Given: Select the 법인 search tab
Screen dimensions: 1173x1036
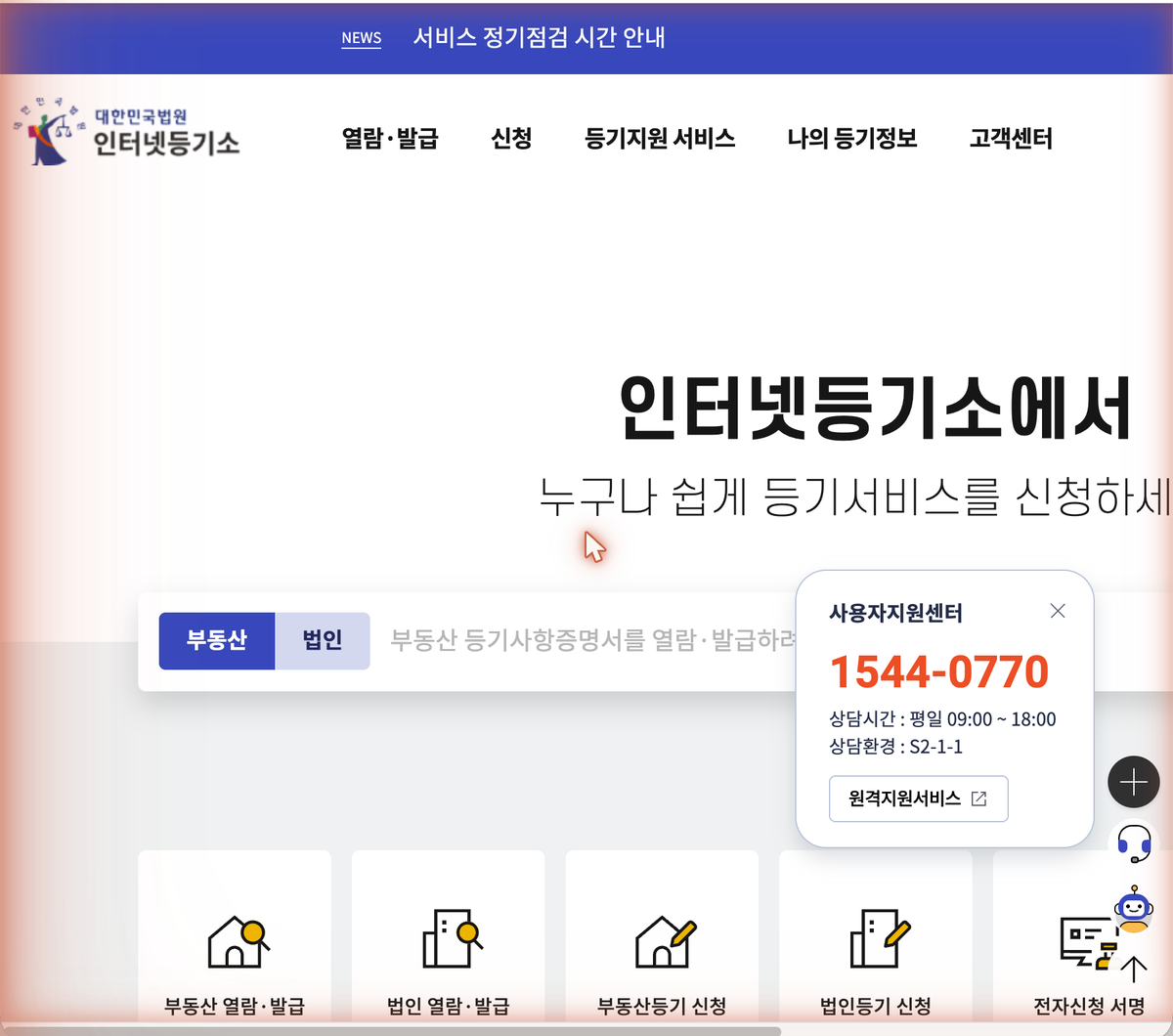Looking at the screenshot, I should click(x=323, y=641).
